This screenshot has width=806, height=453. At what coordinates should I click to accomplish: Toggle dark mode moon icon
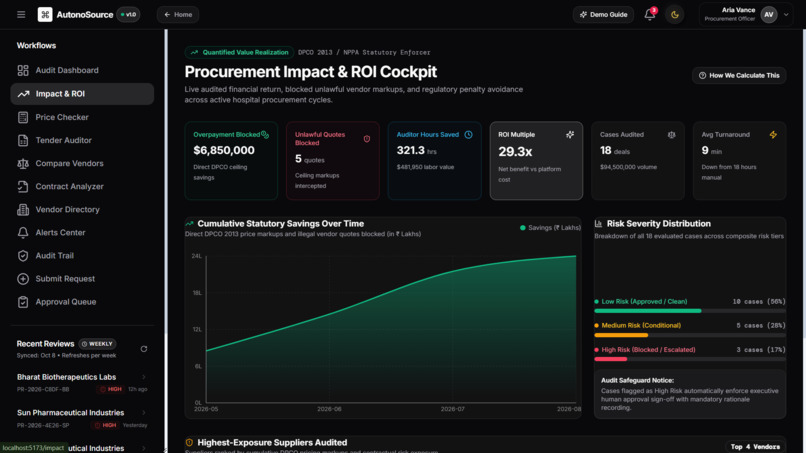[x=674, y=14]
